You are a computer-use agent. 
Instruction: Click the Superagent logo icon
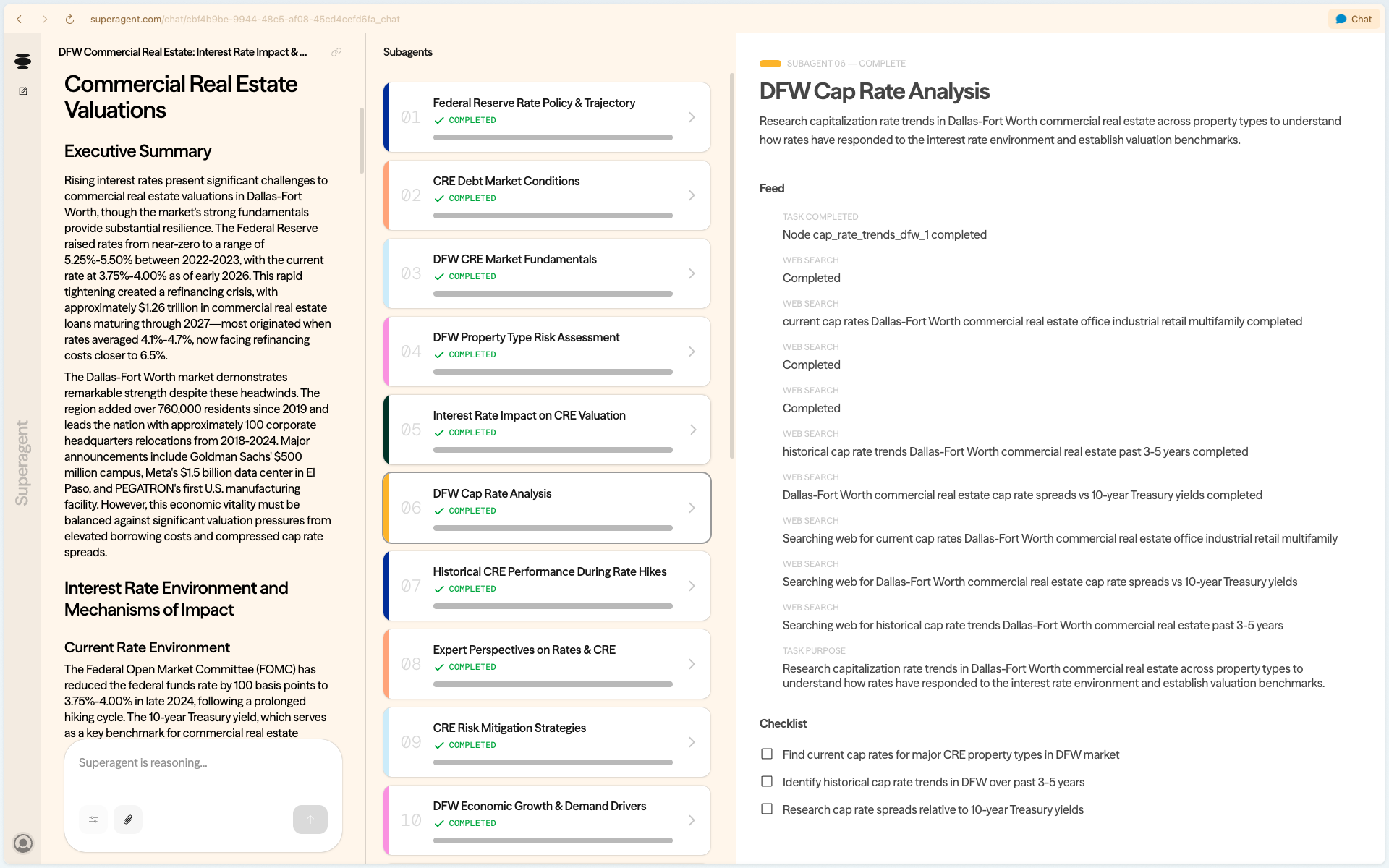click(x=22, y=61)
